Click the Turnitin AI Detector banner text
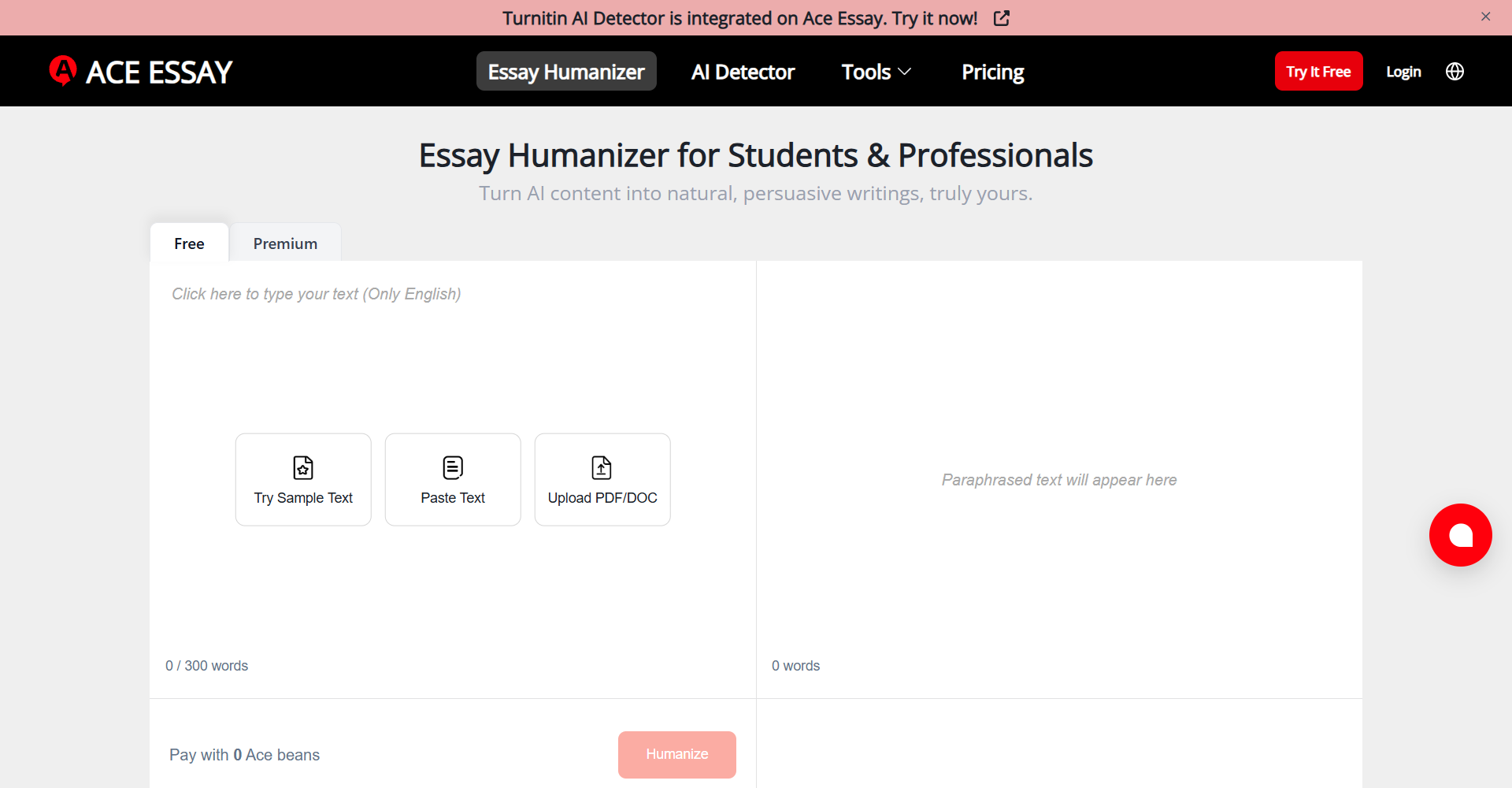1512x788 pixels. [740, 18]
